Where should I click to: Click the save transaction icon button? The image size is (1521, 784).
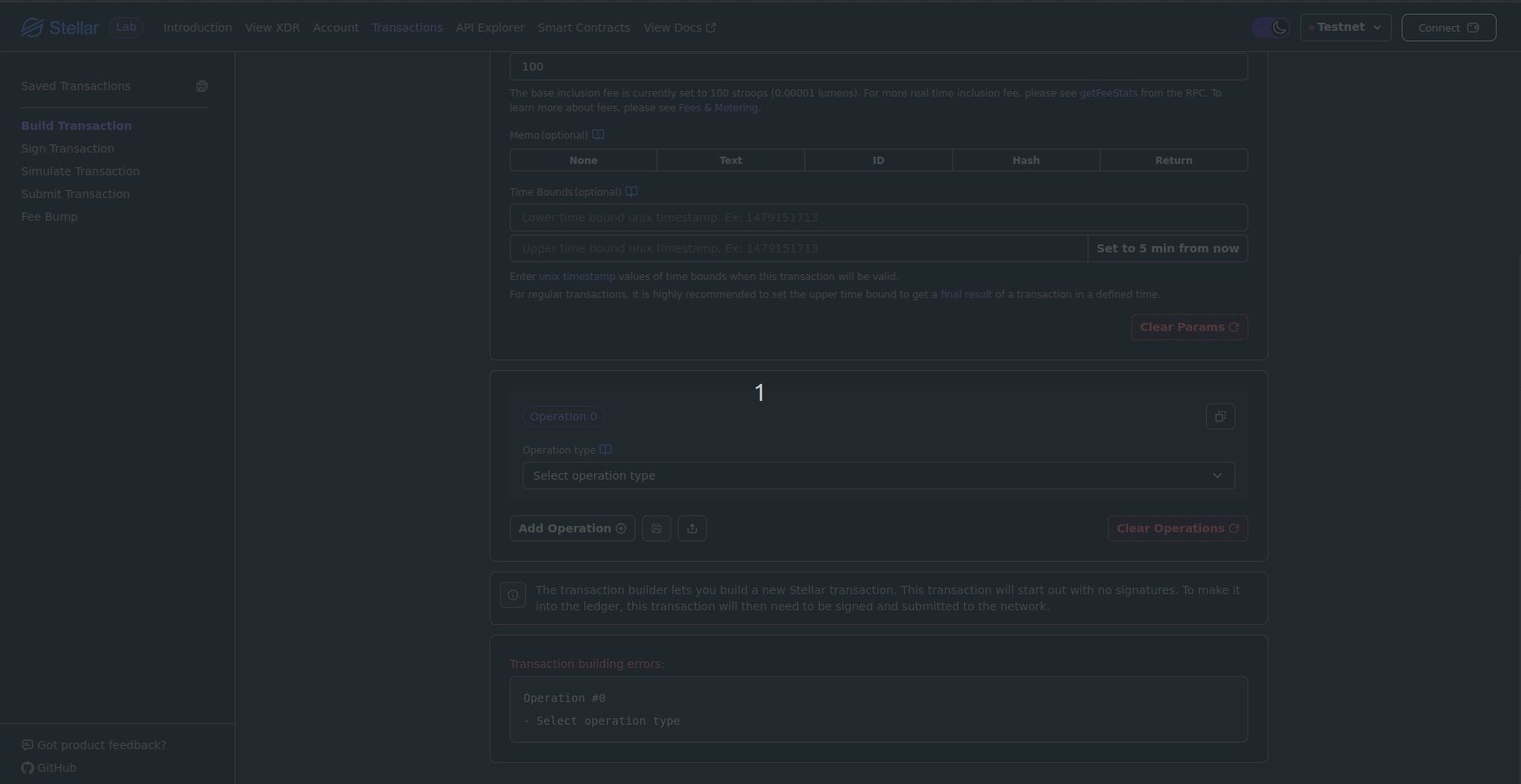(657, 528)
